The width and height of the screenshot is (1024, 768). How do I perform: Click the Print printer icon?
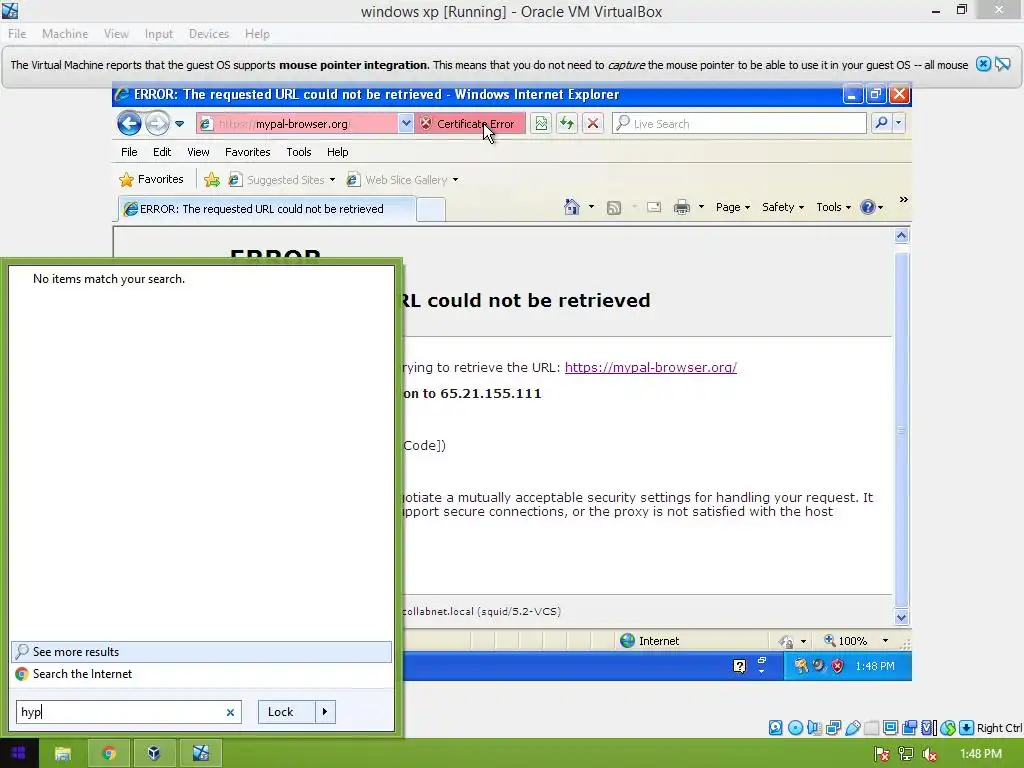tap(682, 208)
